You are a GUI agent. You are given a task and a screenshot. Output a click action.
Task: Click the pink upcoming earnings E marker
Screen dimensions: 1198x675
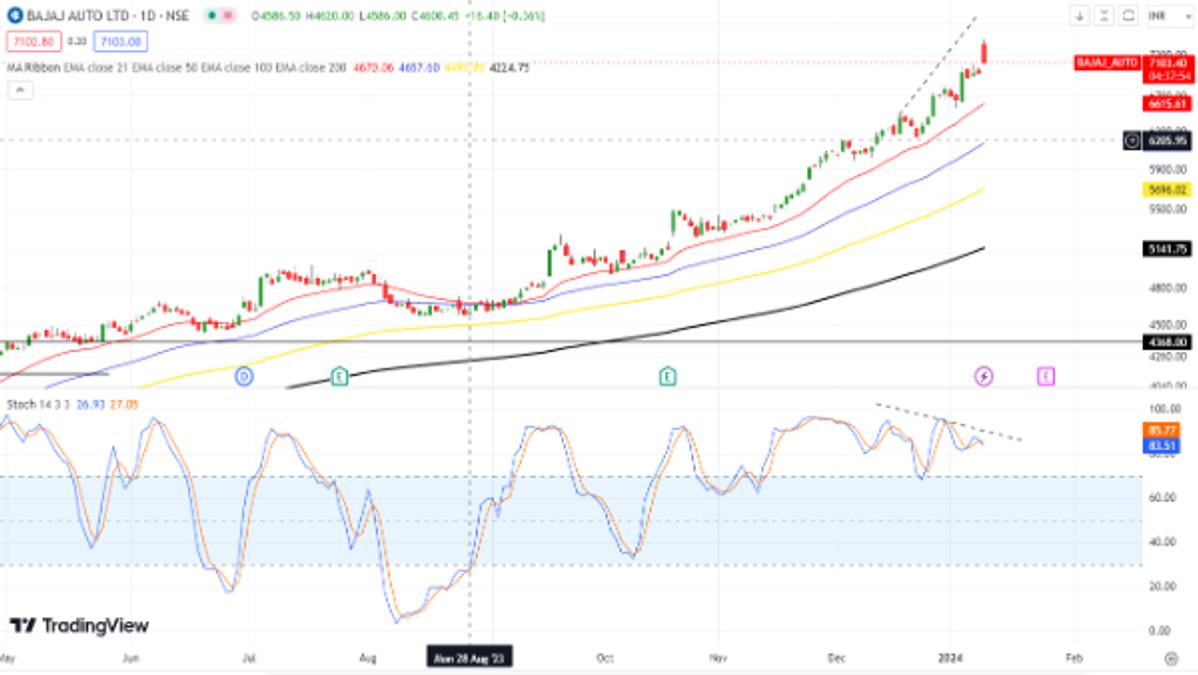1046,376
